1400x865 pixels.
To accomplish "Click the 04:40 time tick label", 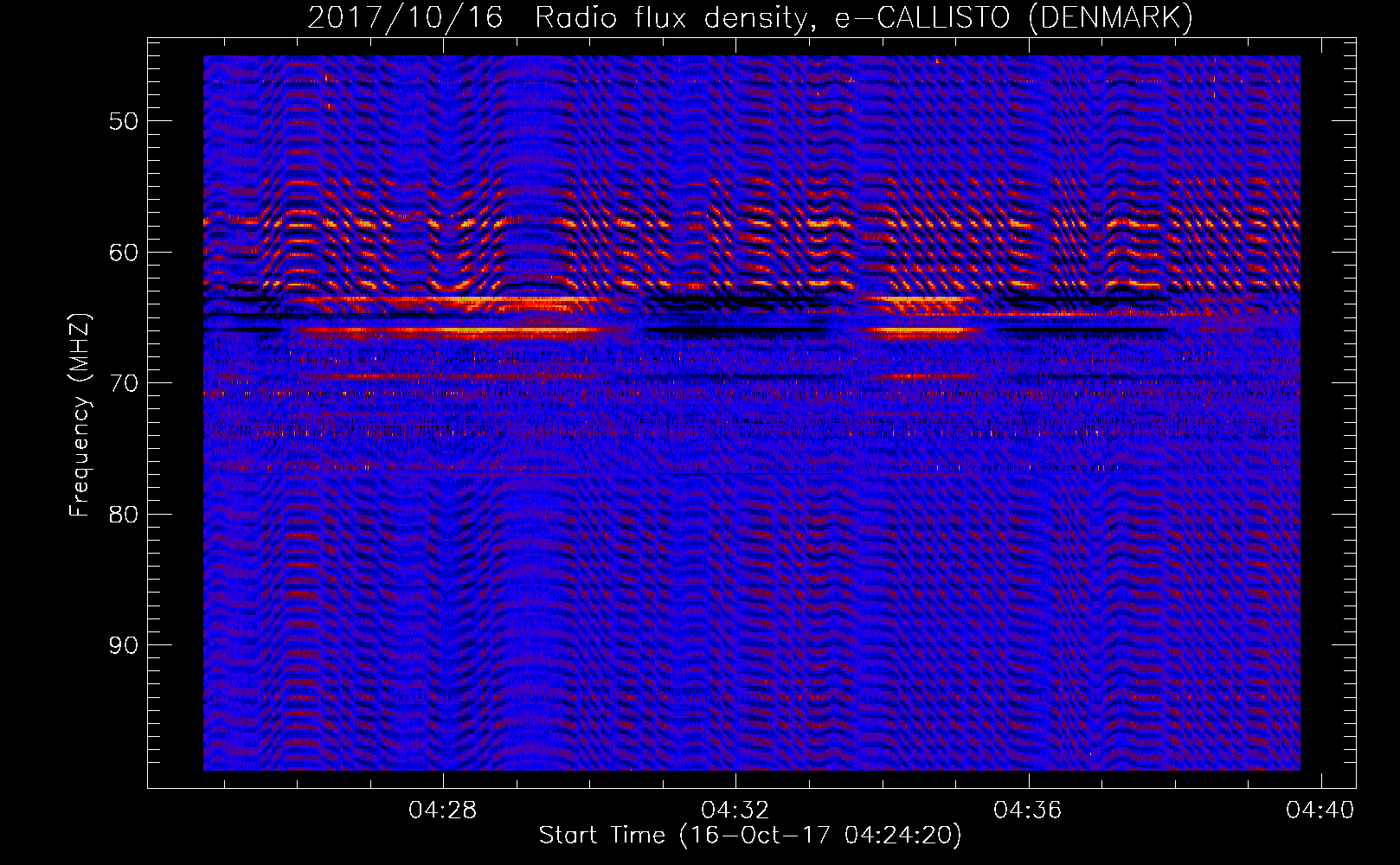I will pyautogui.click(x=1320, y=810).
